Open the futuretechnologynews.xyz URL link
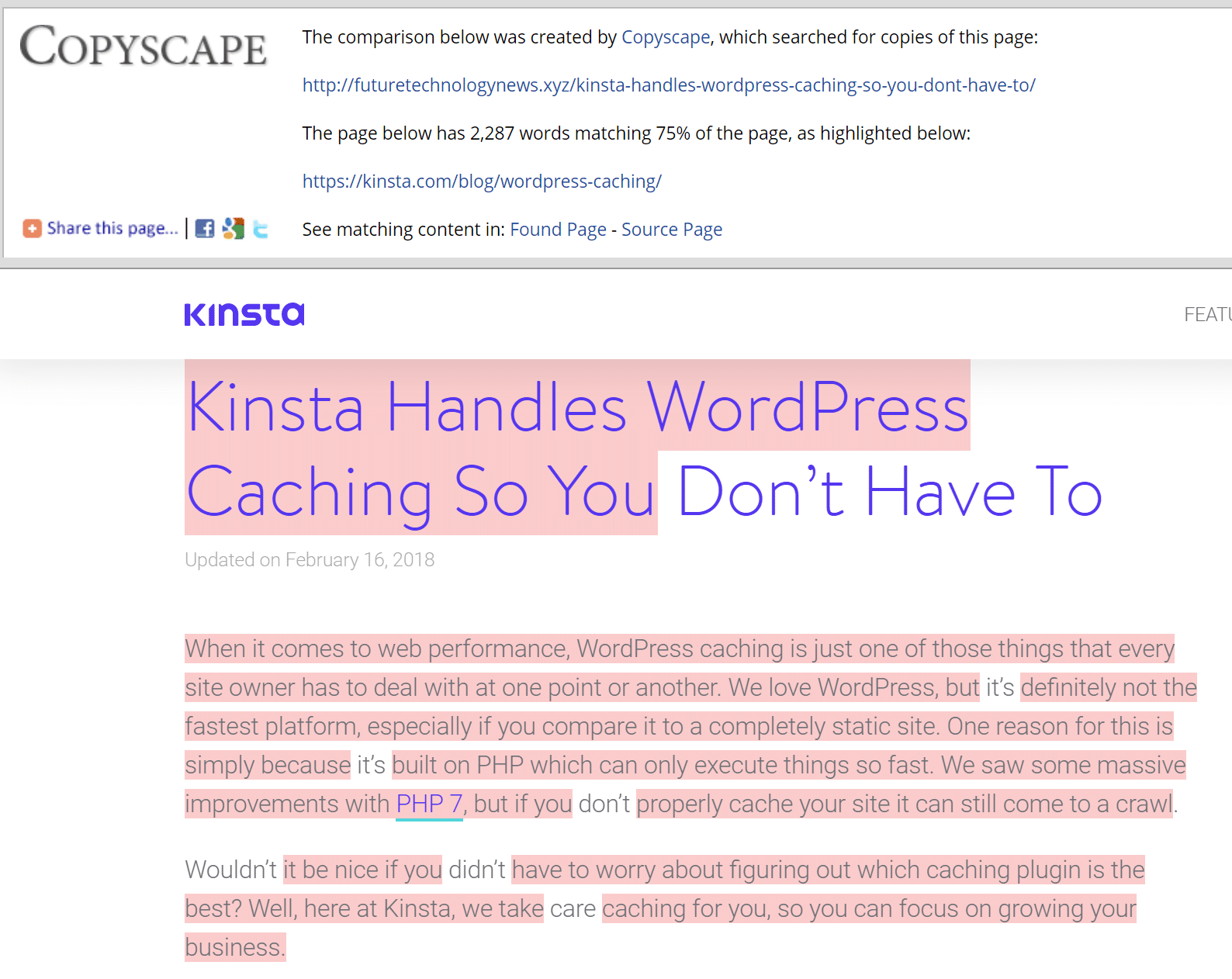This screenshot has width=1232, height=979. click(x=668, y=85)
